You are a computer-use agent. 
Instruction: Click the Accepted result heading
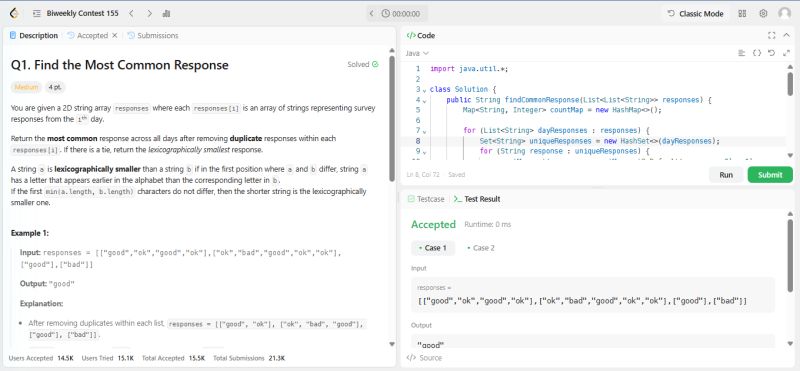433,225
